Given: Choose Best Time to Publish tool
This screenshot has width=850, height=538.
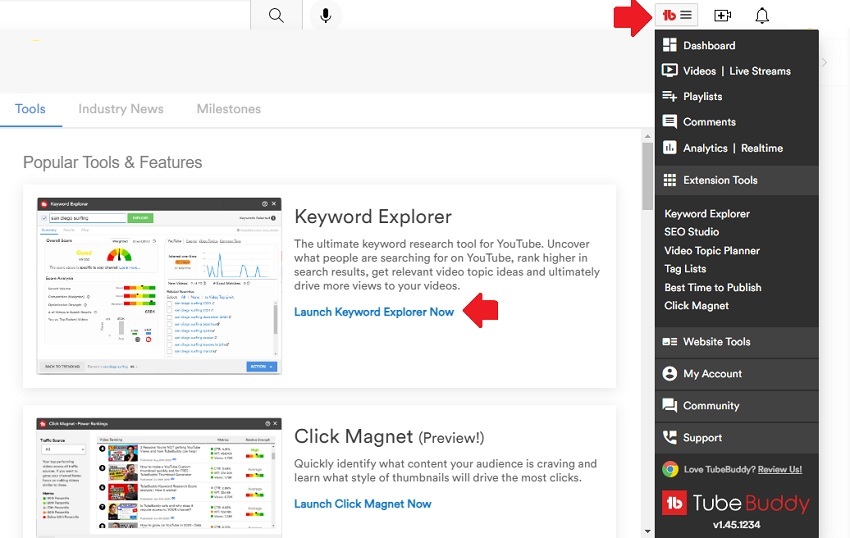Looking at the screenshot, I should [x=713, y=287].
